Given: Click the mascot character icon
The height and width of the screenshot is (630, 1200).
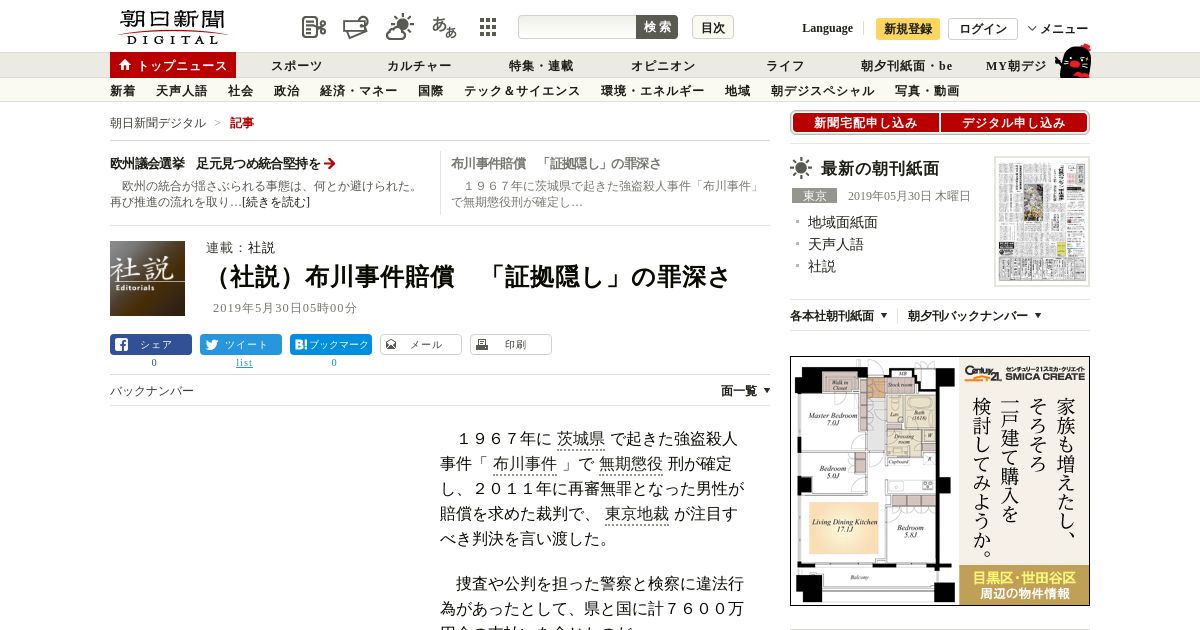Looking at the screenshot, I should pyautogui.click(x=1073, y=62).
